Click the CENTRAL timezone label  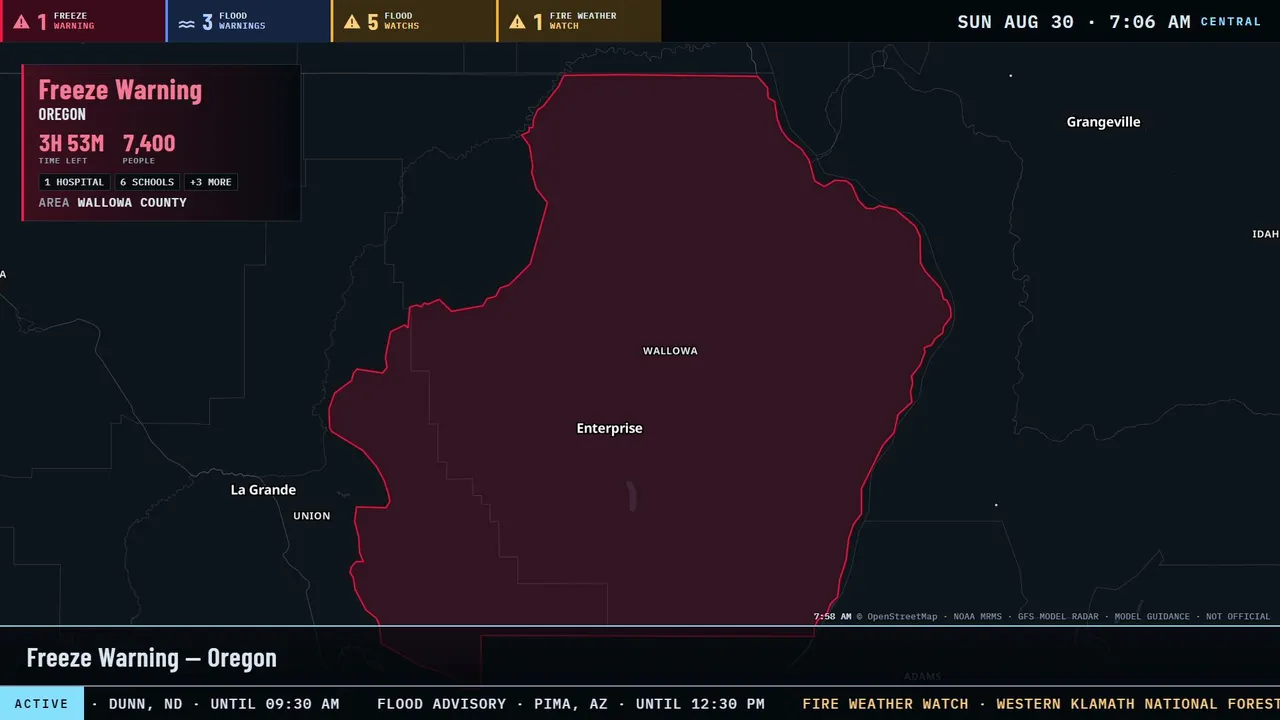(1231, 22)
